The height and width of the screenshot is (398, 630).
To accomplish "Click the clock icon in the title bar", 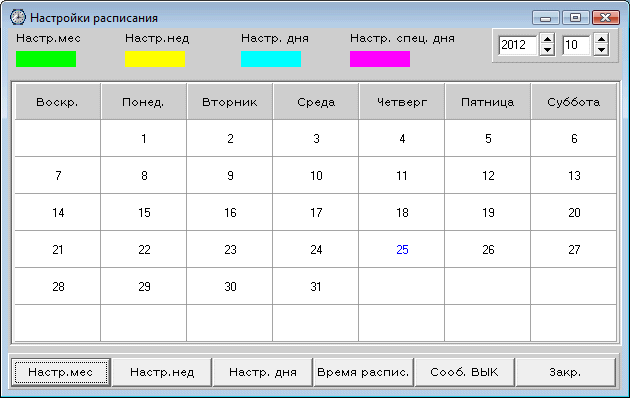I will (17, 18).
